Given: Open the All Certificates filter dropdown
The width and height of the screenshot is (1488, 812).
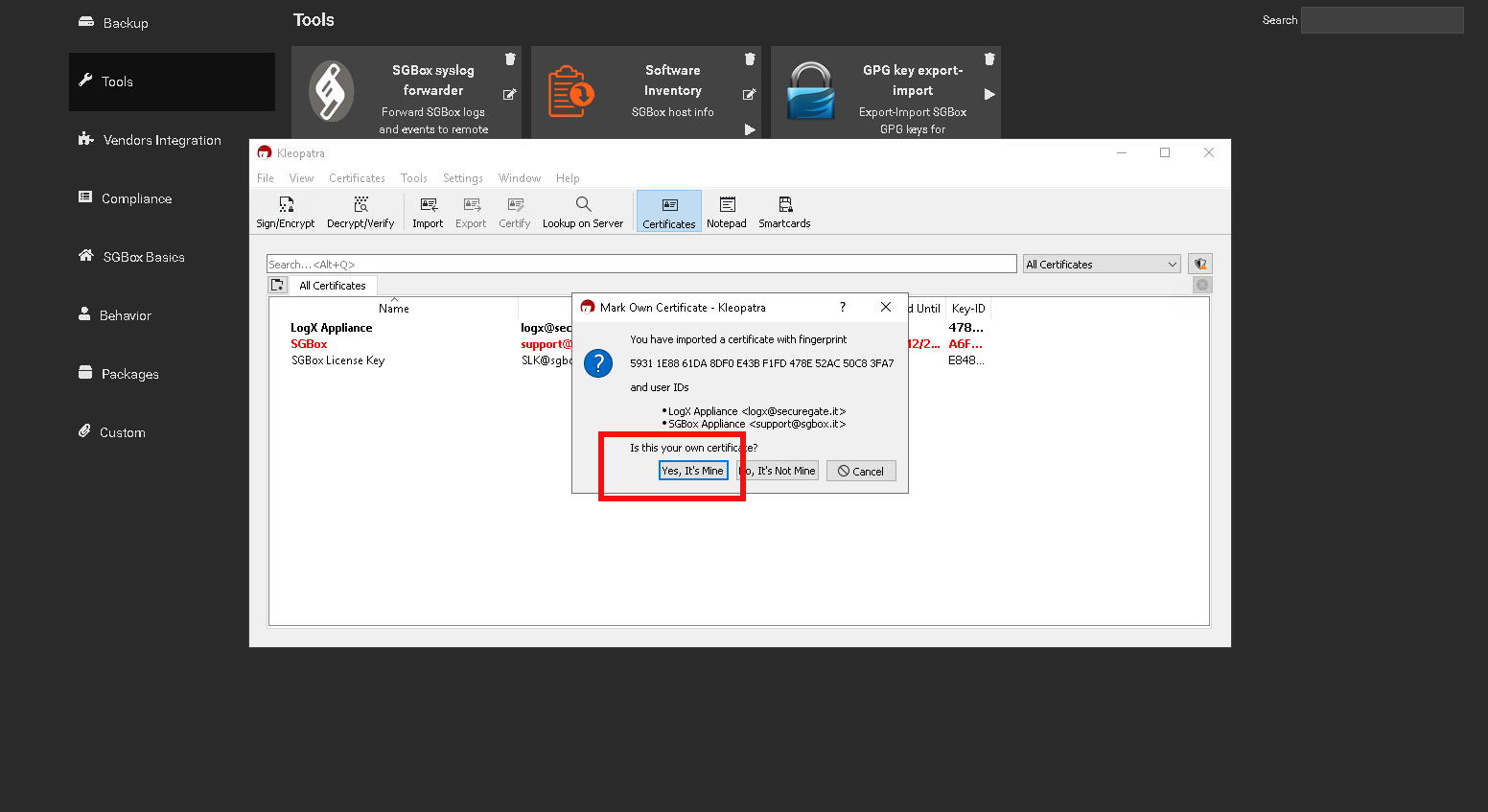Looking at the screenshot, I should click(x=1102, y=264).
